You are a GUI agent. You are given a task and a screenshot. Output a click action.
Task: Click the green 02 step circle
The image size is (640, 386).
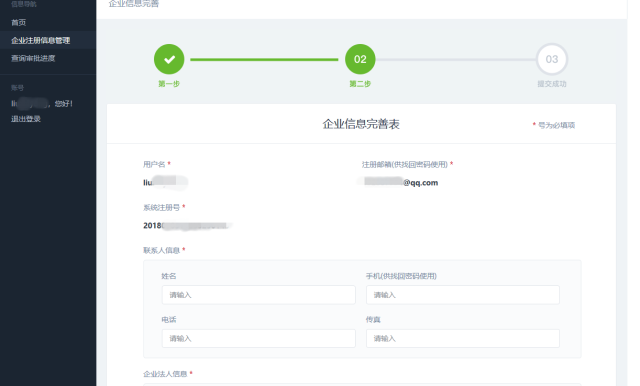click(x=360, y=59)
